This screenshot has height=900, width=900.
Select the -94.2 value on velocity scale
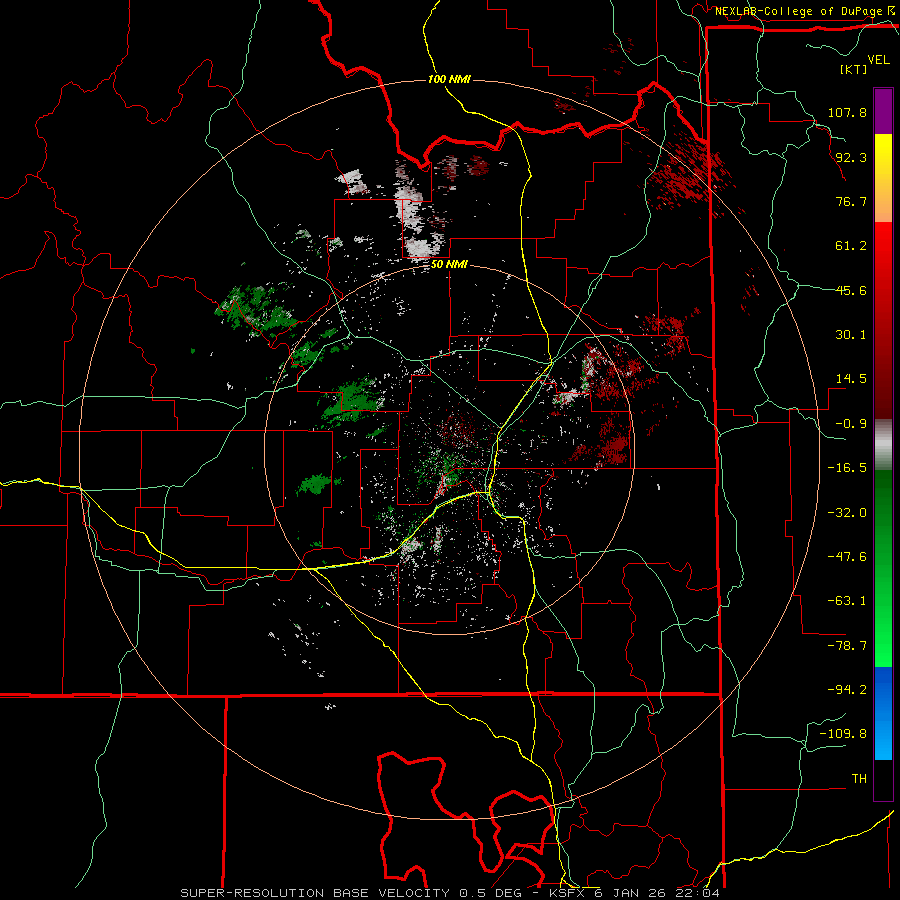point(847,690)
